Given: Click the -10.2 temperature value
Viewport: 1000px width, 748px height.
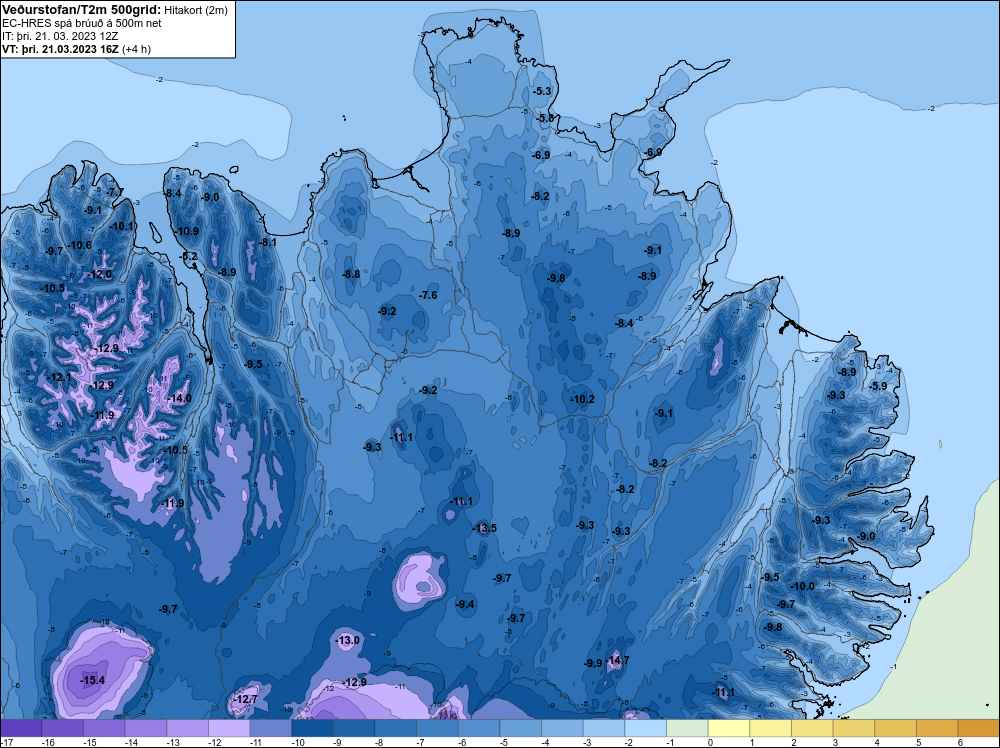Looking at the screenshot, I should coord(583,399).
